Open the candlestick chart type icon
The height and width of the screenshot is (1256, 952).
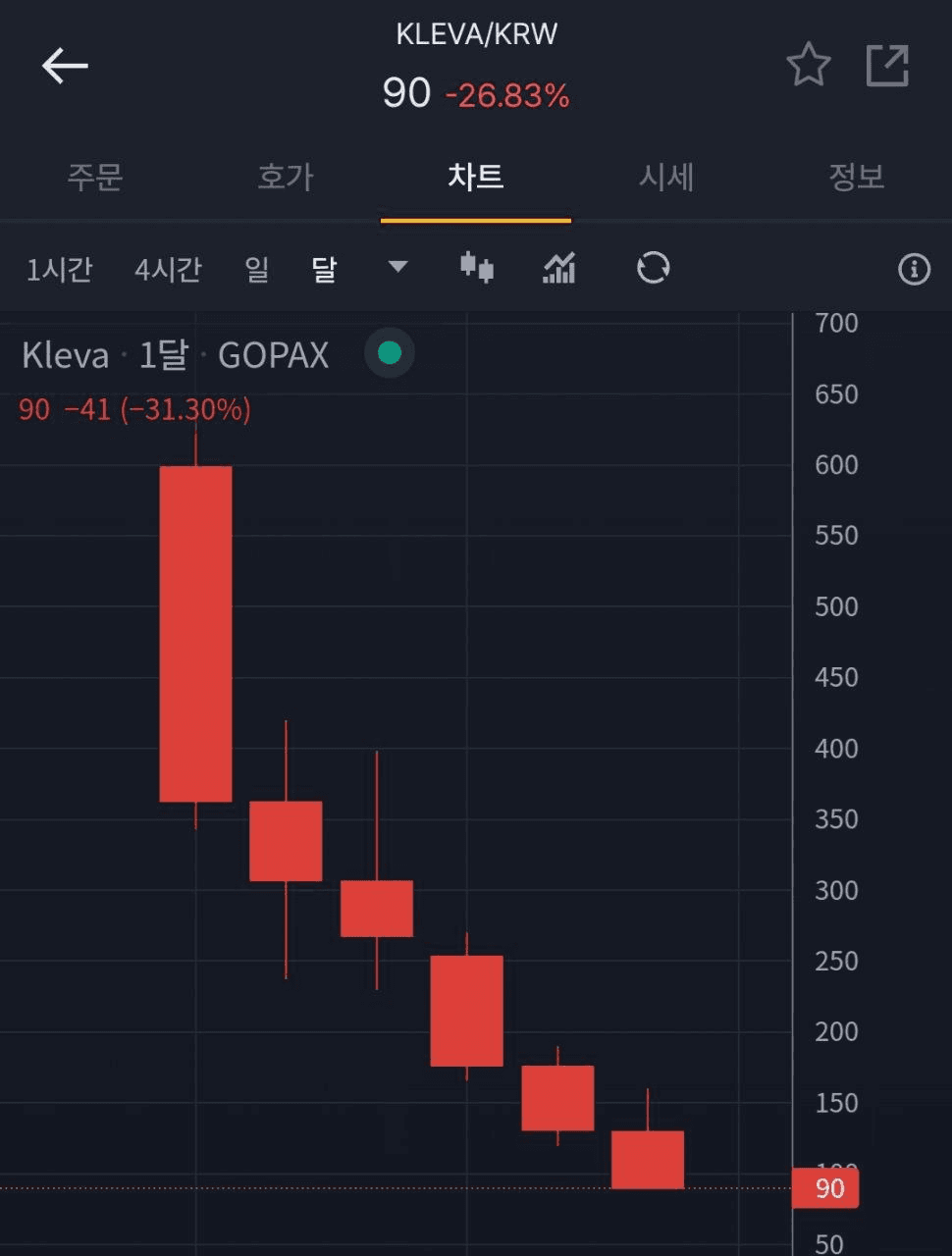477,267
